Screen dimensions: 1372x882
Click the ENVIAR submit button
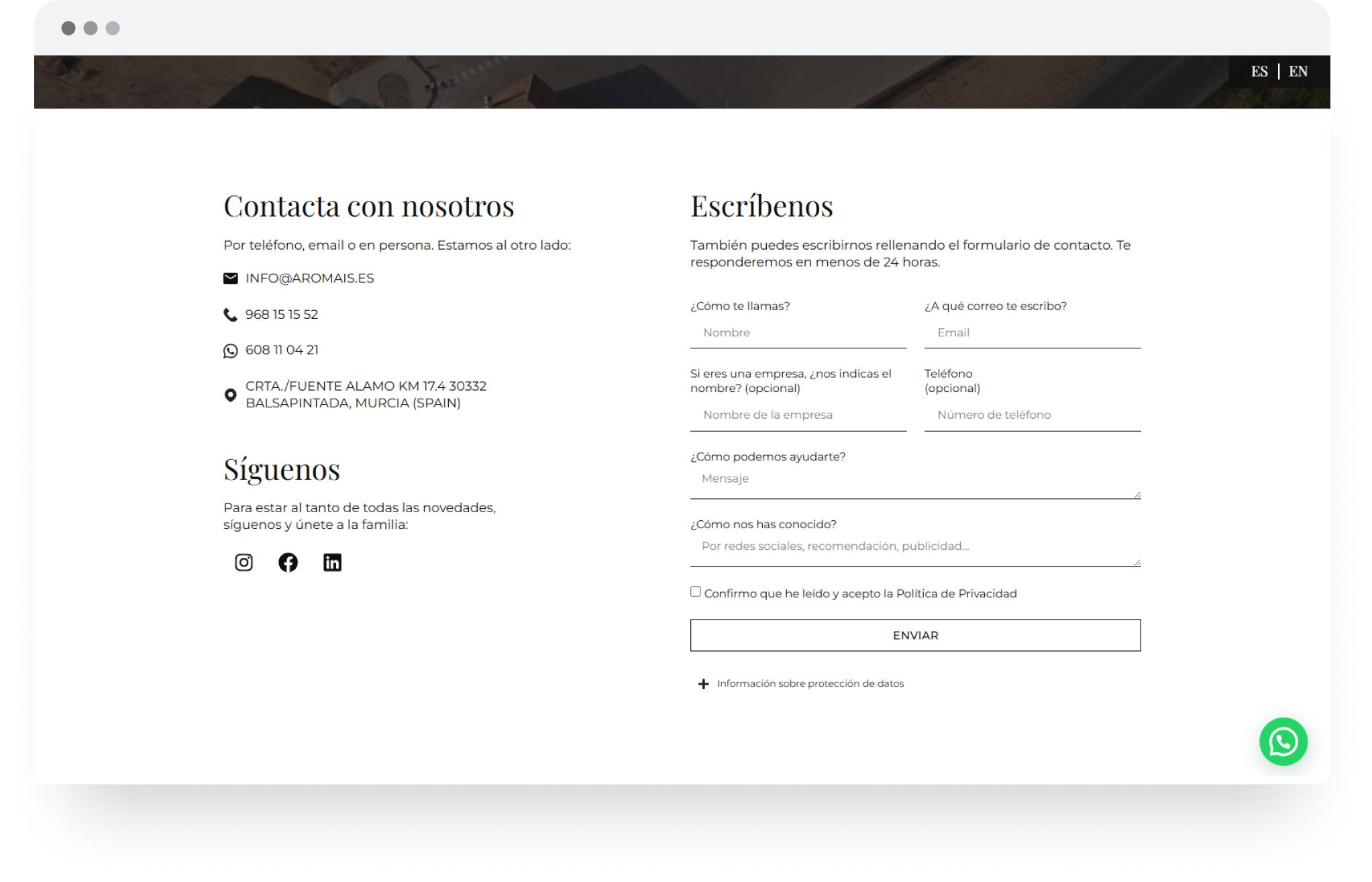pyautogui.click(x=915, y=635)
